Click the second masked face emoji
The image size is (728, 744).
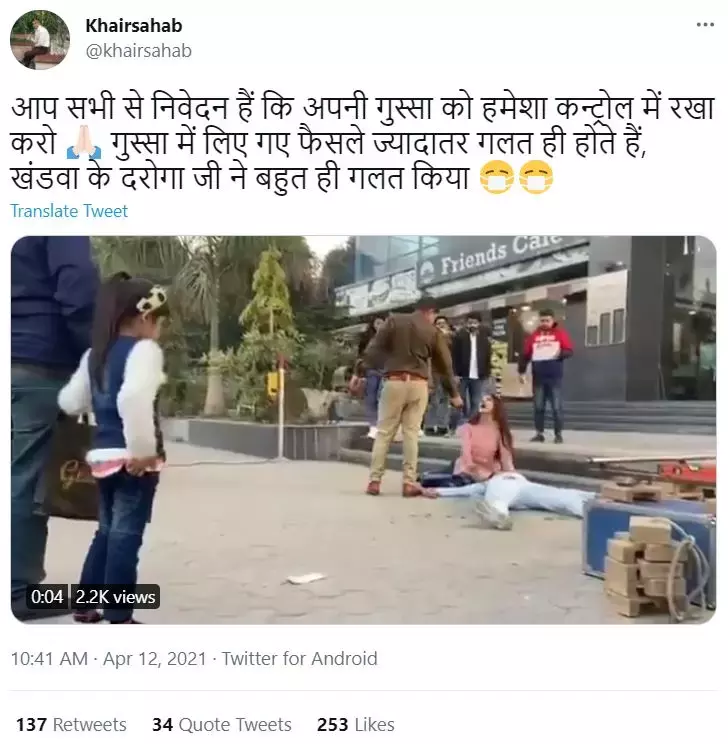coord(536,178)
